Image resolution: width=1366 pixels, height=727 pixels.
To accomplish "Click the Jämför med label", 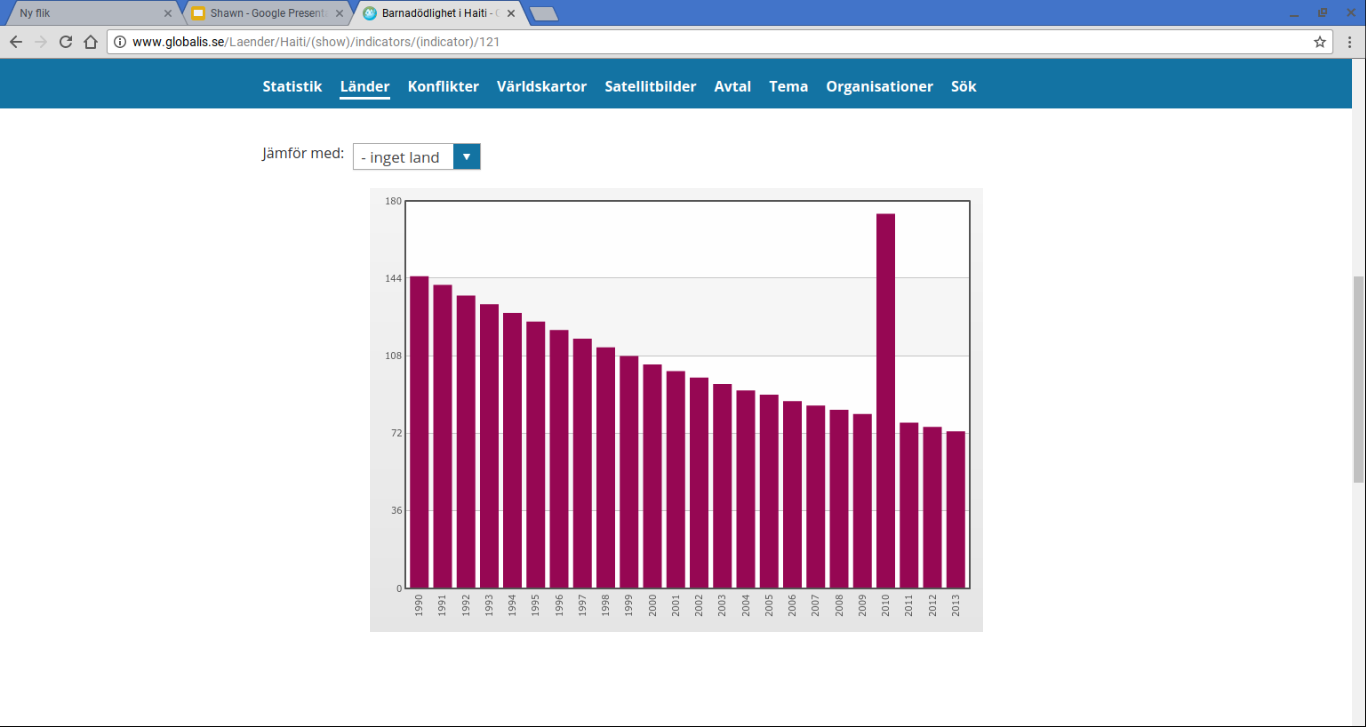I will pos(303,154).
